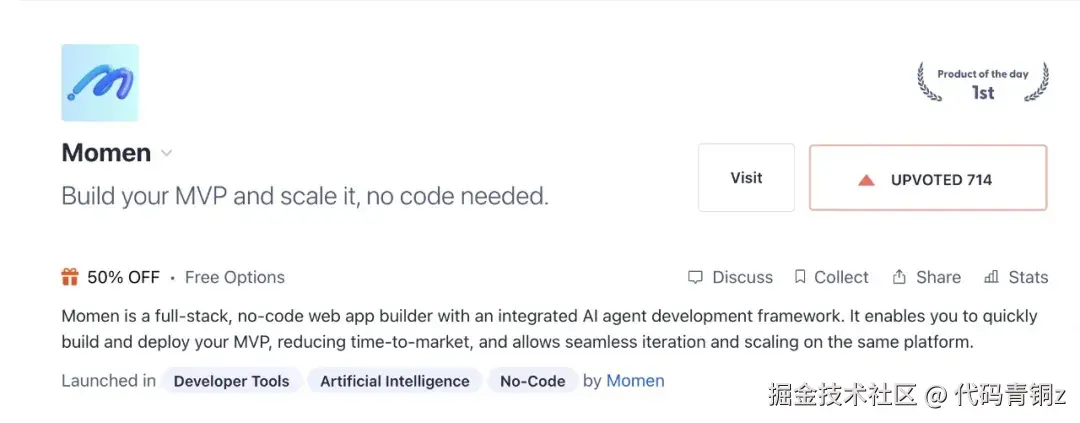Screen dimensions: 1080x423
Task: Click the red upvote triangle icon
Action: pyautogui.click(x=866, y=180)
